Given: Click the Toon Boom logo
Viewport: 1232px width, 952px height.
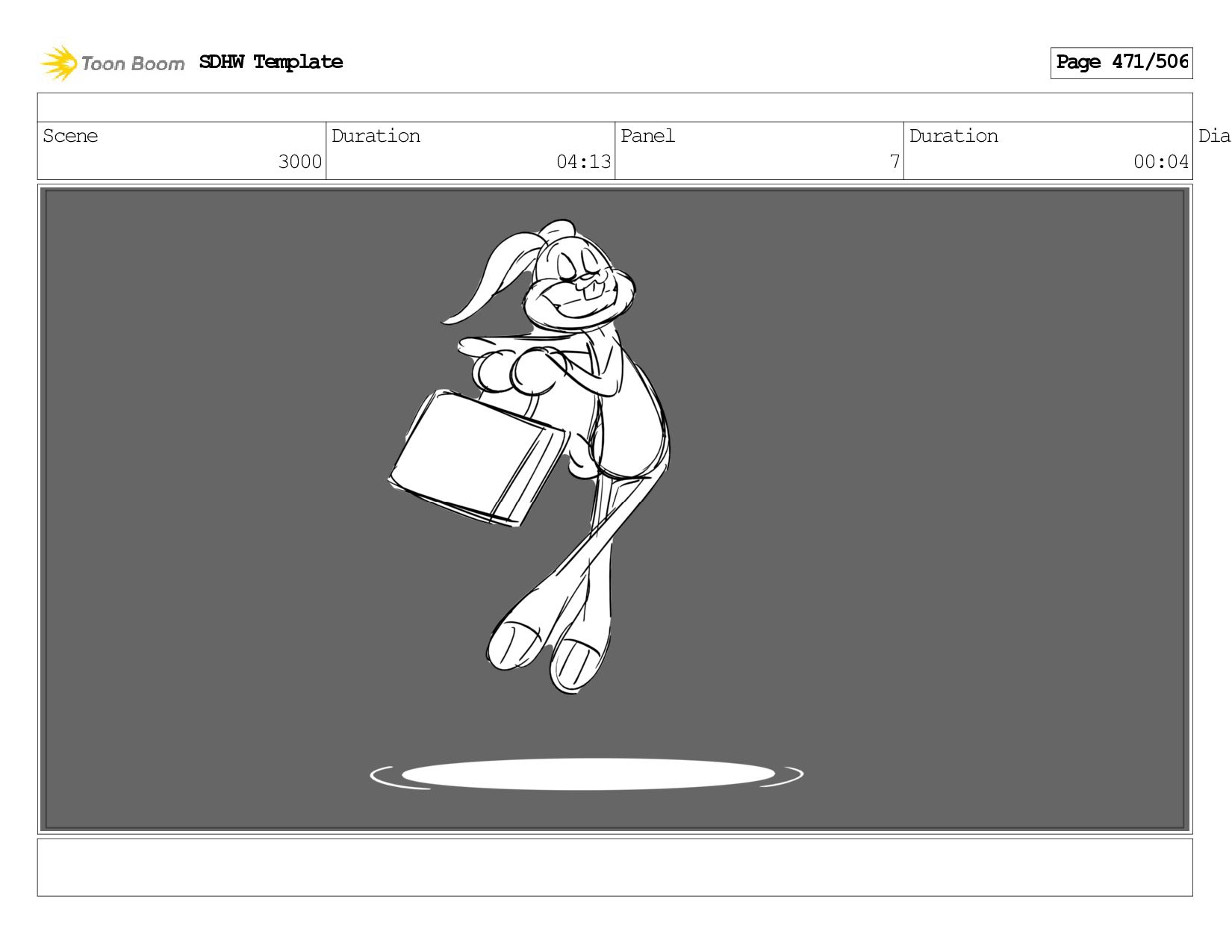Looking at the screenshot, I should click(112, 63).
